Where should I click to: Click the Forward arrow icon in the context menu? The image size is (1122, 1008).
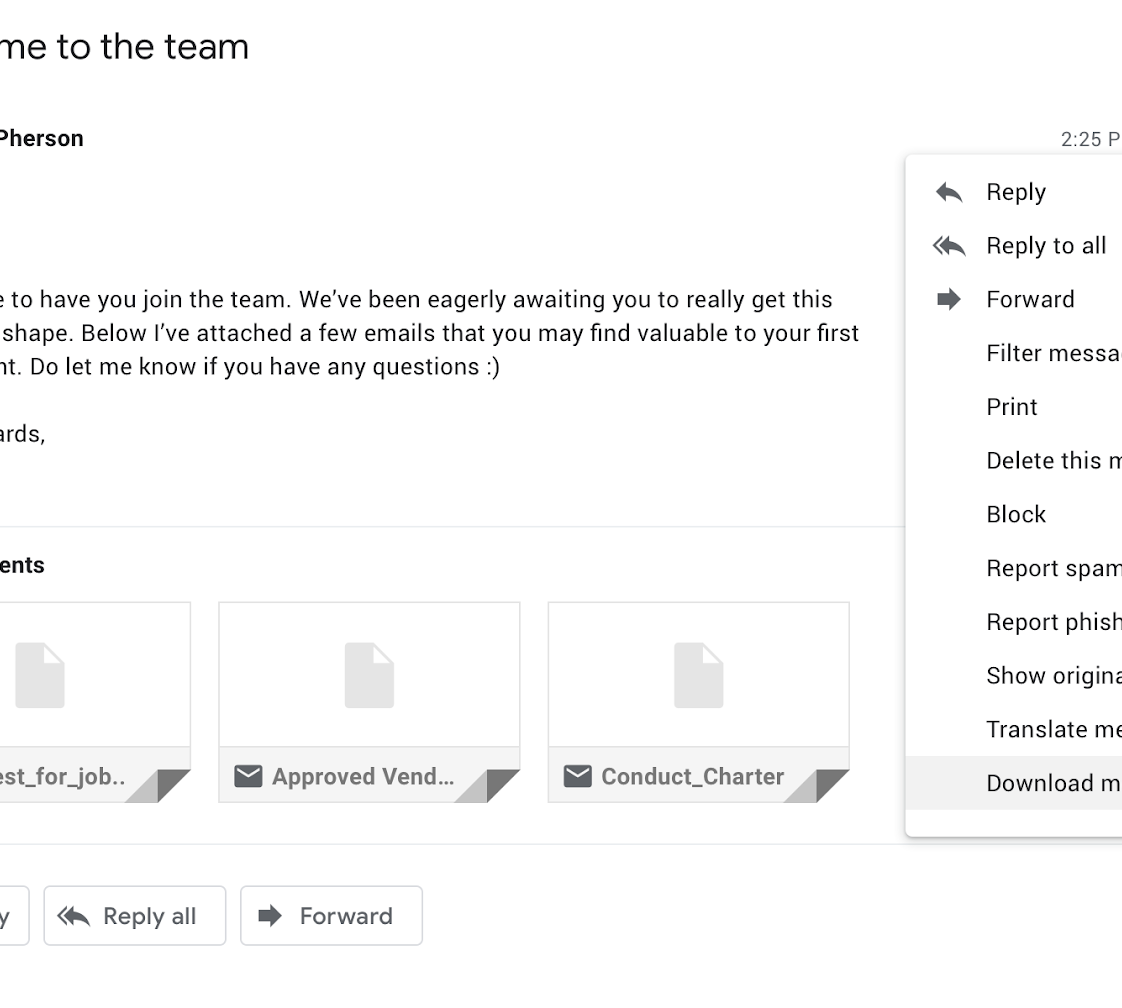click(x=949, y=300)
